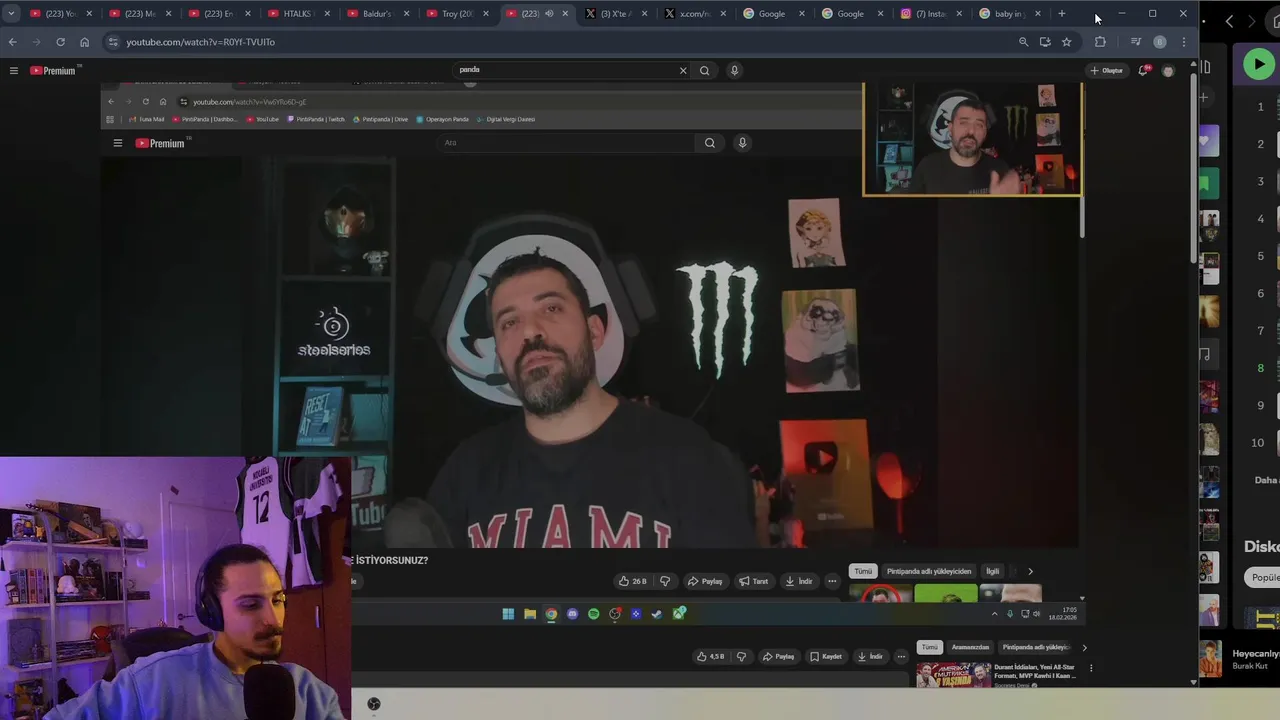
Task: Open Liked Songs heart playlist in Spotify
Action: 1208,143
